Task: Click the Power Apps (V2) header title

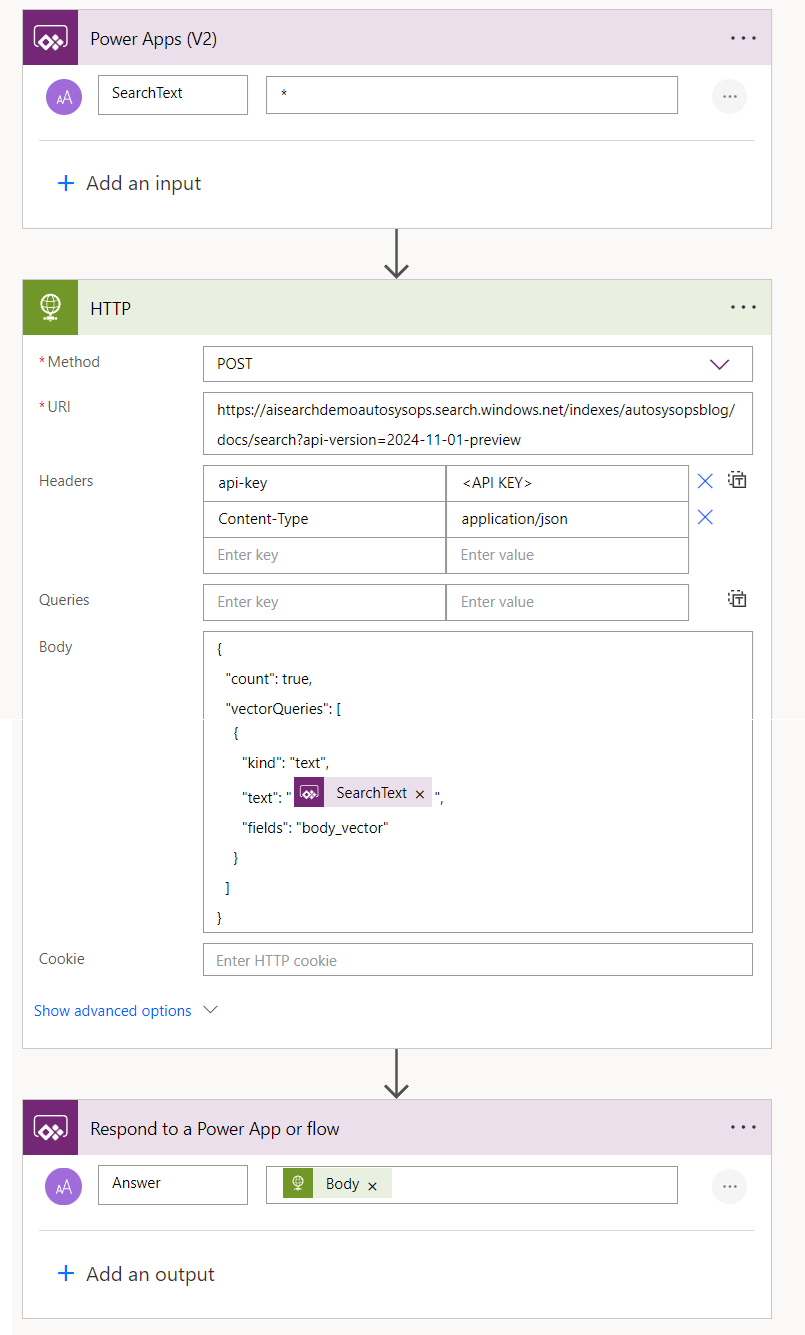Action: click(x=154, y=39)
